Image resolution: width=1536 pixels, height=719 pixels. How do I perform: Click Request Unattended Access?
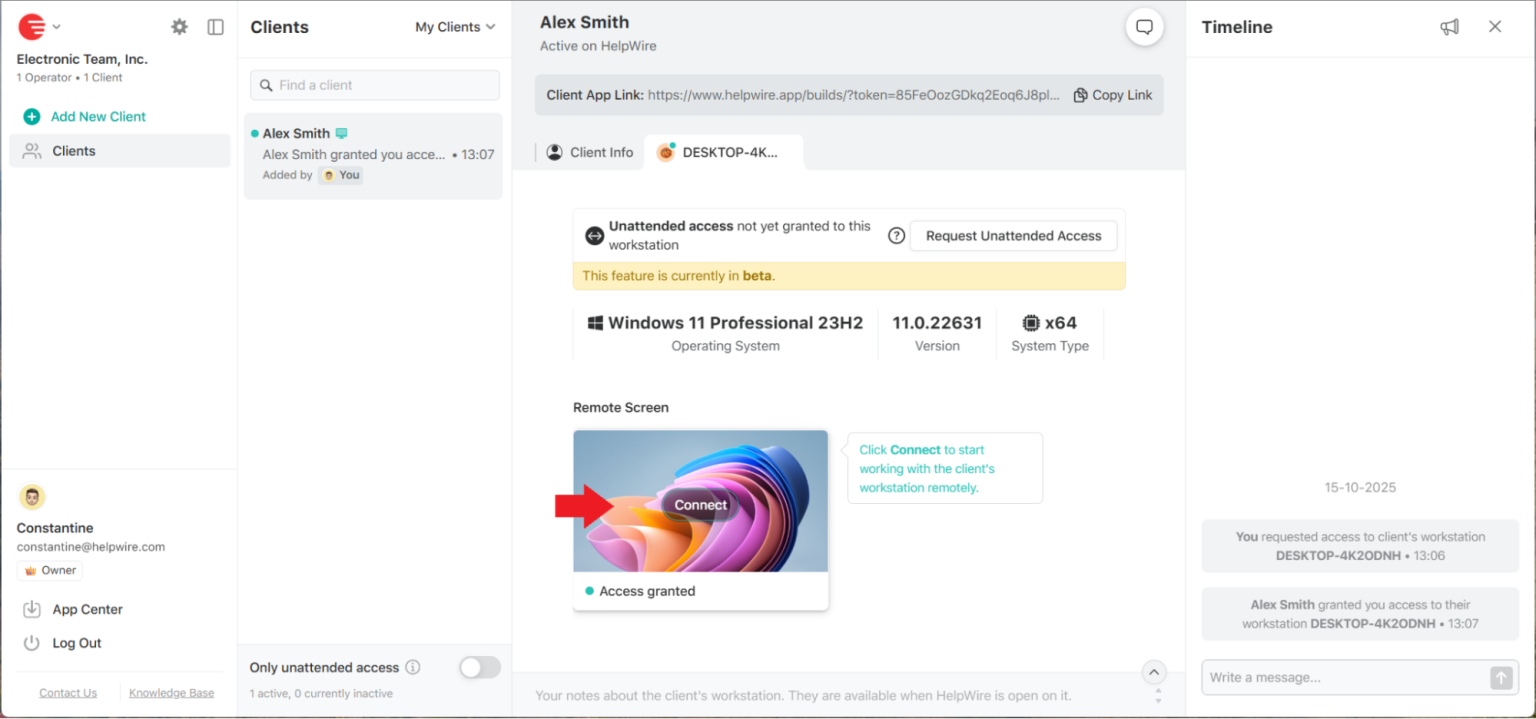point(1012,235)
